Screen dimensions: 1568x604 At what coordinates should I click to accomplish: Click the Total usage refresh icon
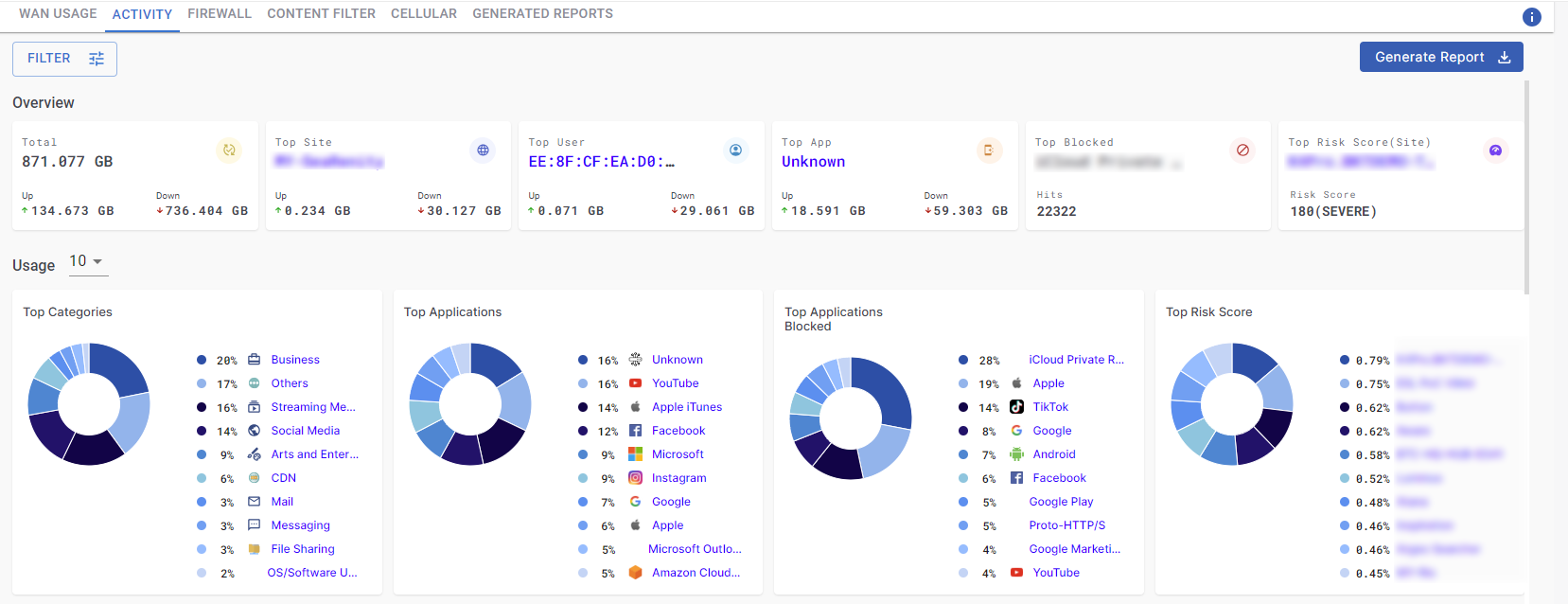(229, 151)
